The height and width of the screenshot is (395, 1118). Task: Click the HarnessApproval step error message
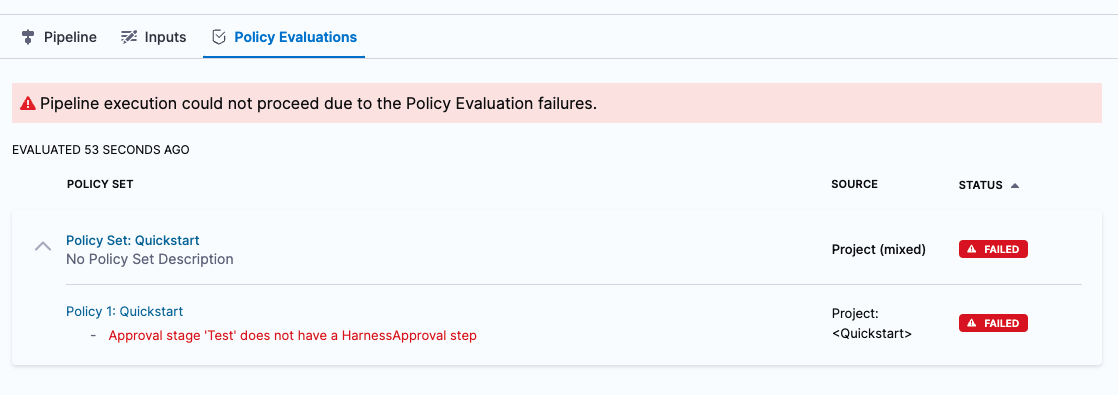(292, 336)
